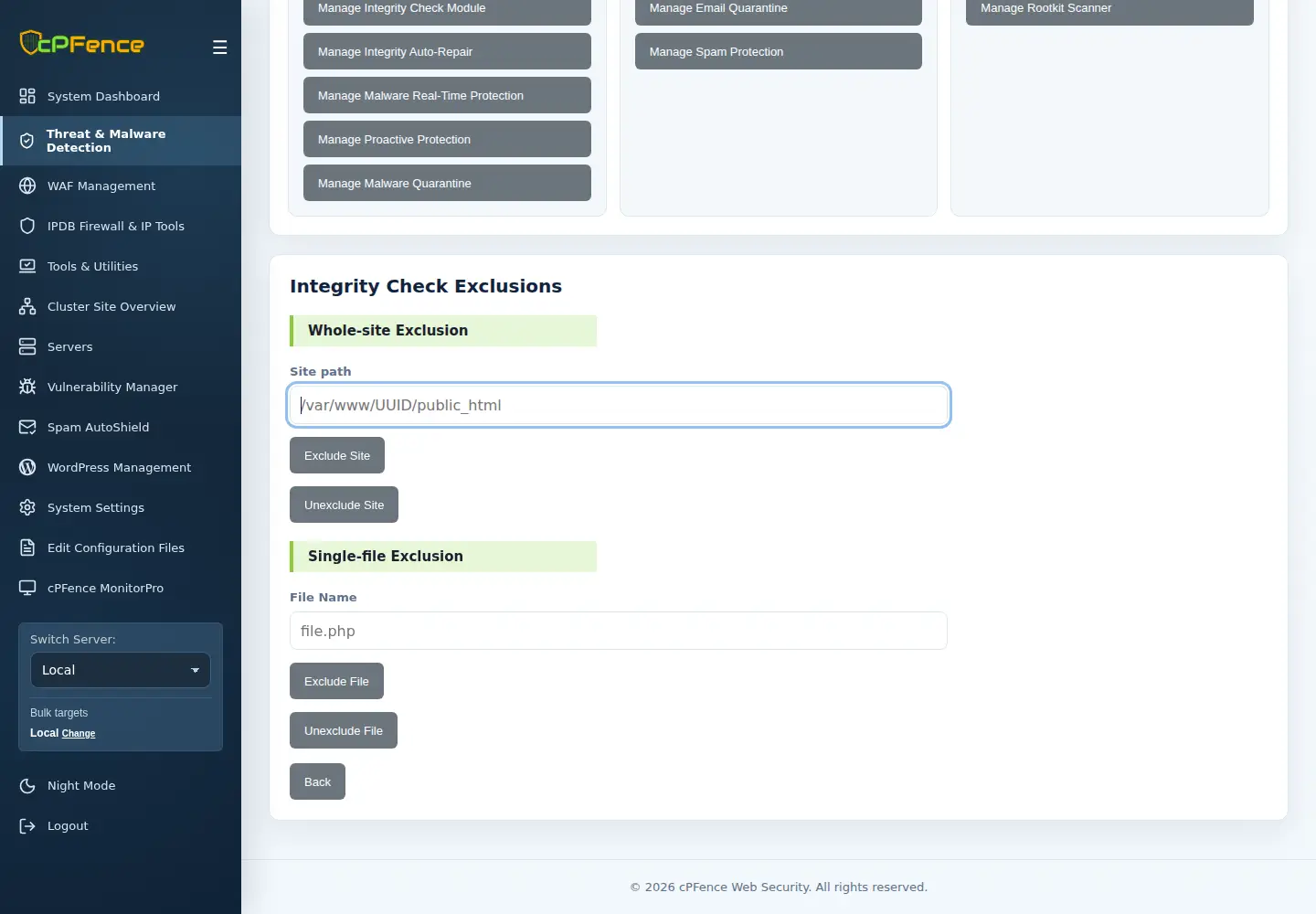Click the WordPress Management logo icon

(27, 467)
